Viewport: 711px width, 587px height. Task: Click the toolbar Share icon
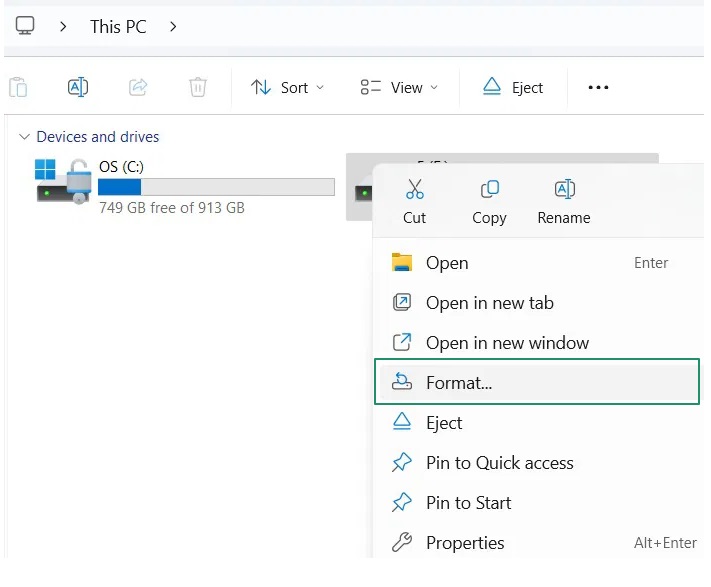point(138,87)
